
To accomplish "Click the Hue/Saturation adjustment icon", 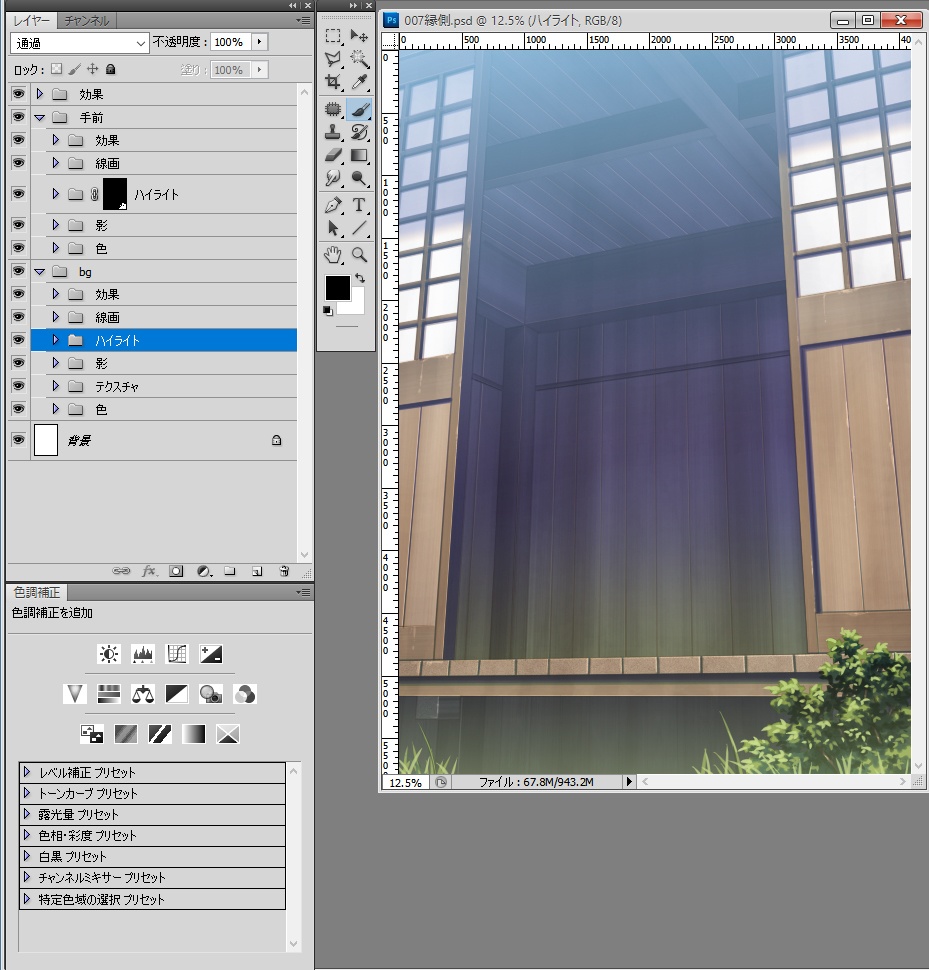I will tap(107, 693).
